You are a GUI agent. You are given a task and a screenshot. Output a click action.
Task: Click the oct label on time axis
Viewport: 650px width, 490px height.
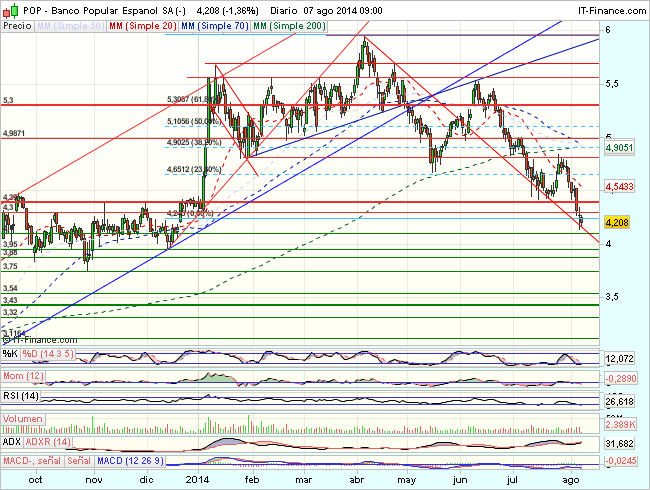tap(36, 480)
